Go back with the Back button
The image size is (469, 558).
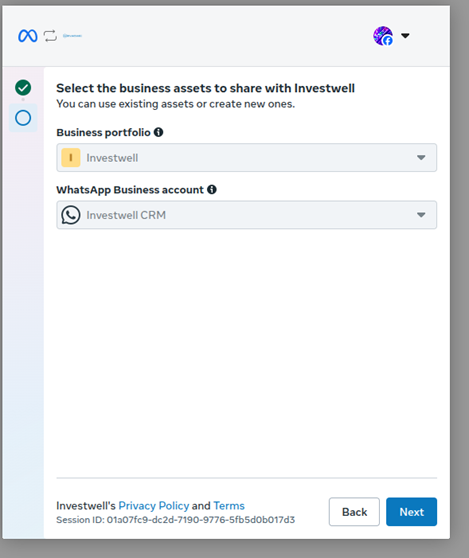(354, 512)
